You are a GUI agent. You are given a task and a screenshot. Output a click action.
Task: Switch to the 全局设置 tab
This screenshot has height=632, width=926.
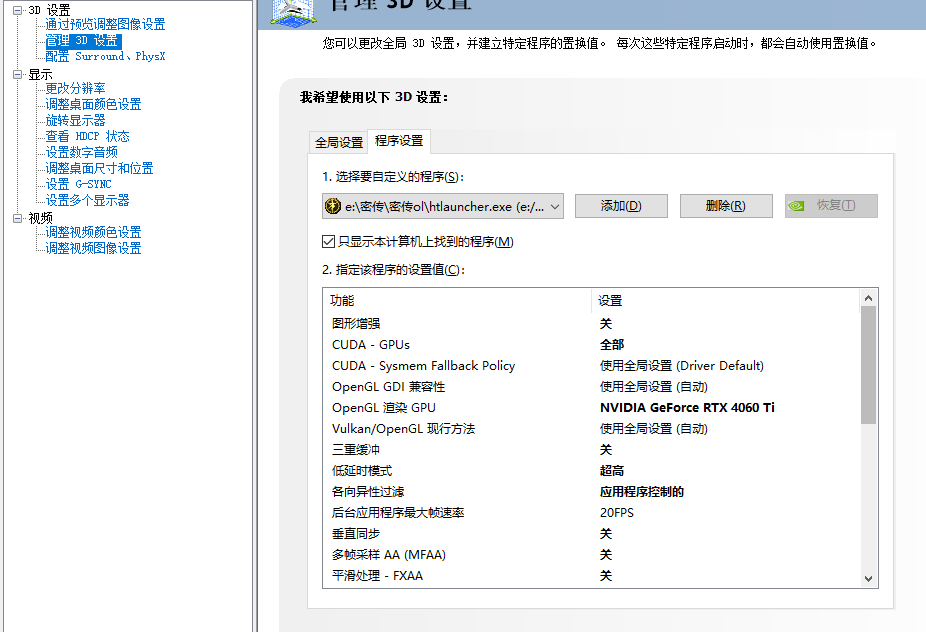click(x=338, y=142)
